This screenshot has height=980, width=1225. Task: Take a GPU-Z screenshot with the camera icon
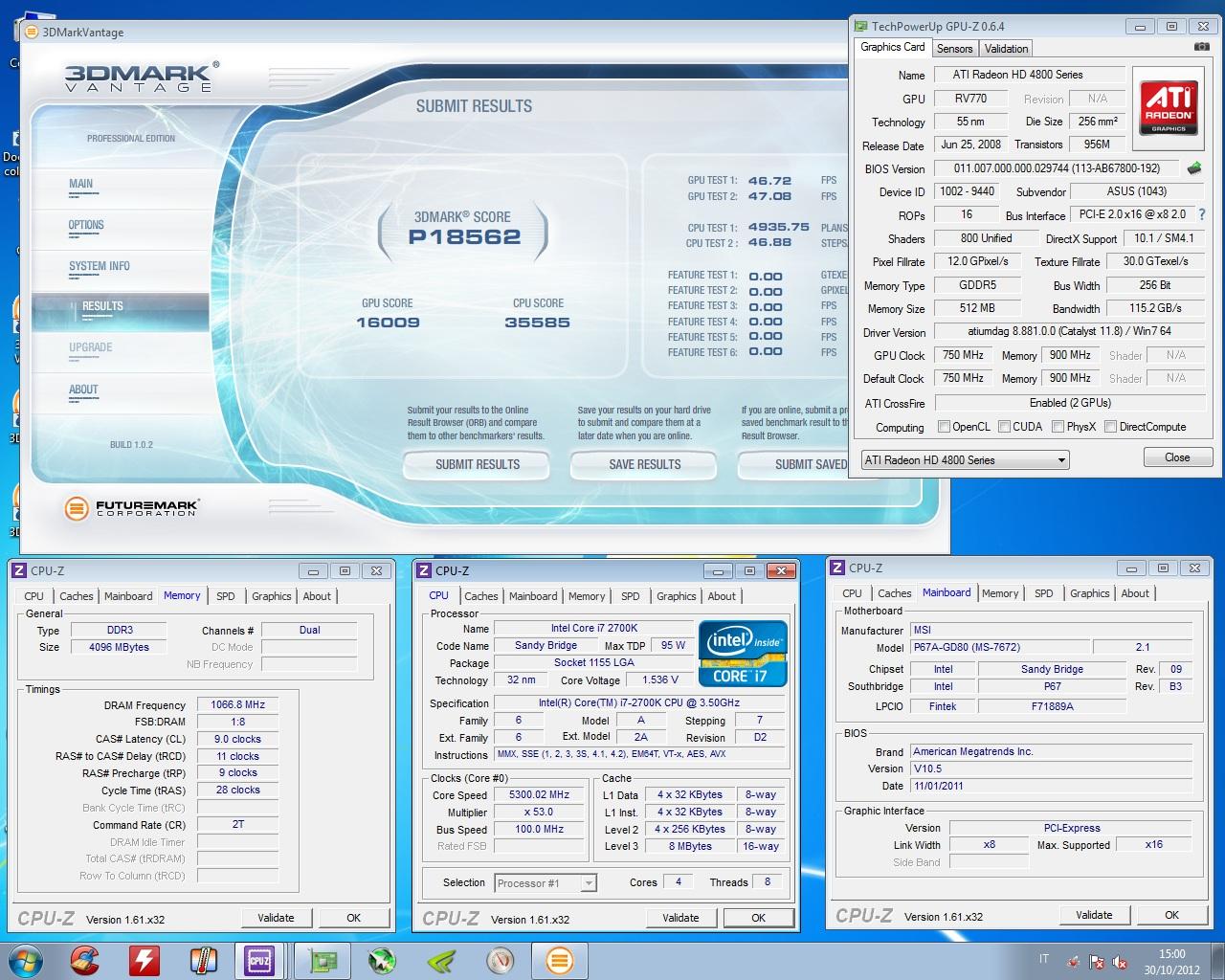[x=1201, y=47]
